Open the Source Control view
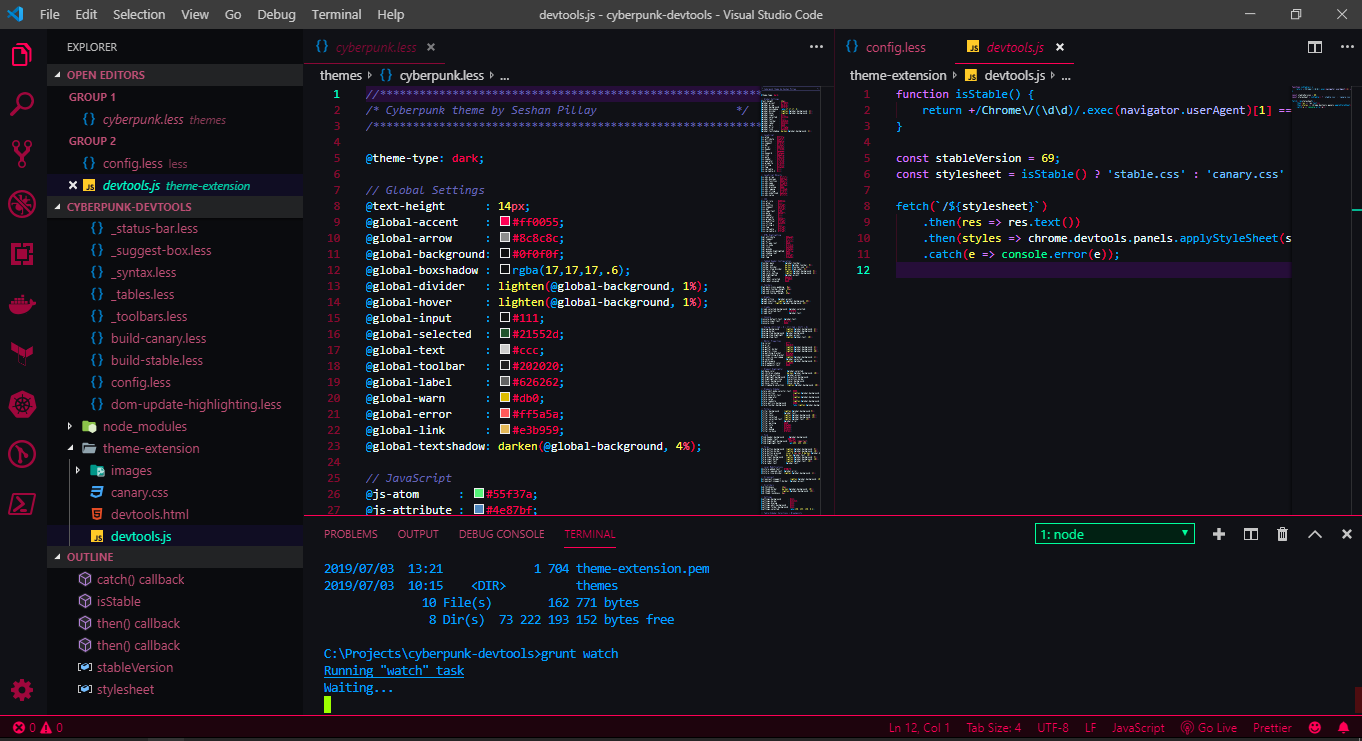Screen dimensions: 1362x741 [22, 153]
